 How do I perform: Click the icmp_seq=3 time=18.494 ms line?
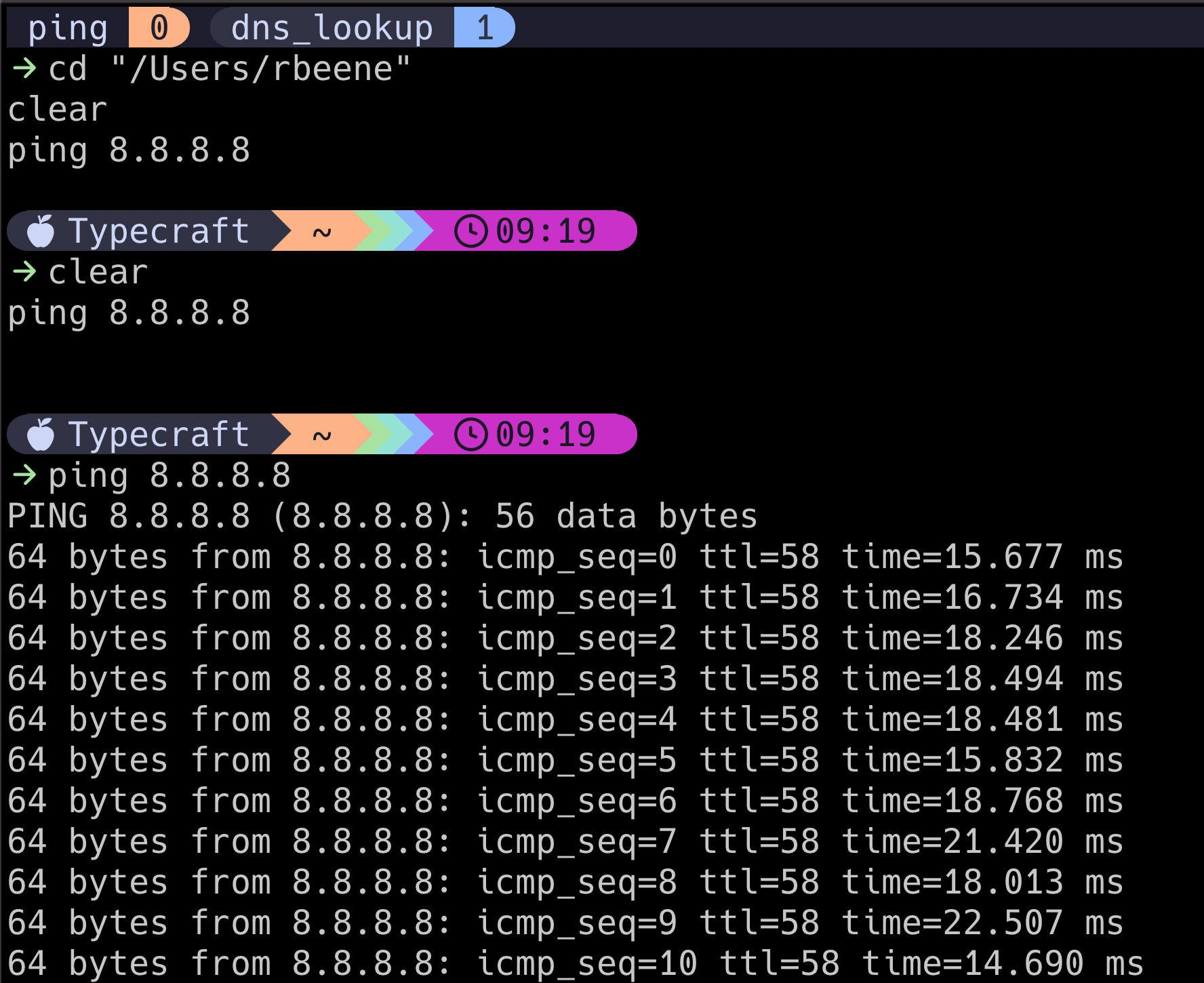[x=565, y=679]
